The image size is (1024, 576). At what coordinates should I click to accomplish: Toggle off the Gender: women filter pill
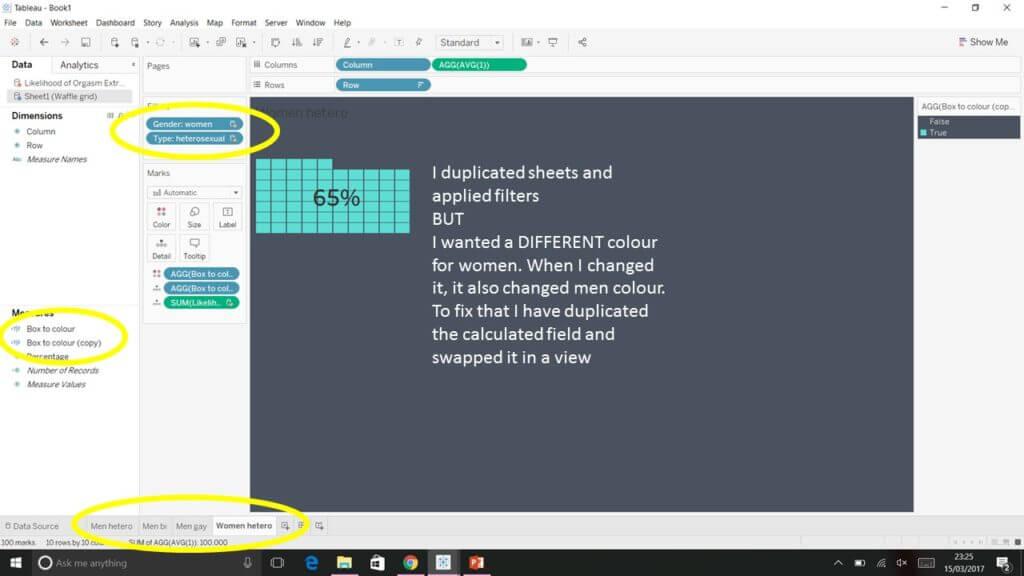click(193, 123)
